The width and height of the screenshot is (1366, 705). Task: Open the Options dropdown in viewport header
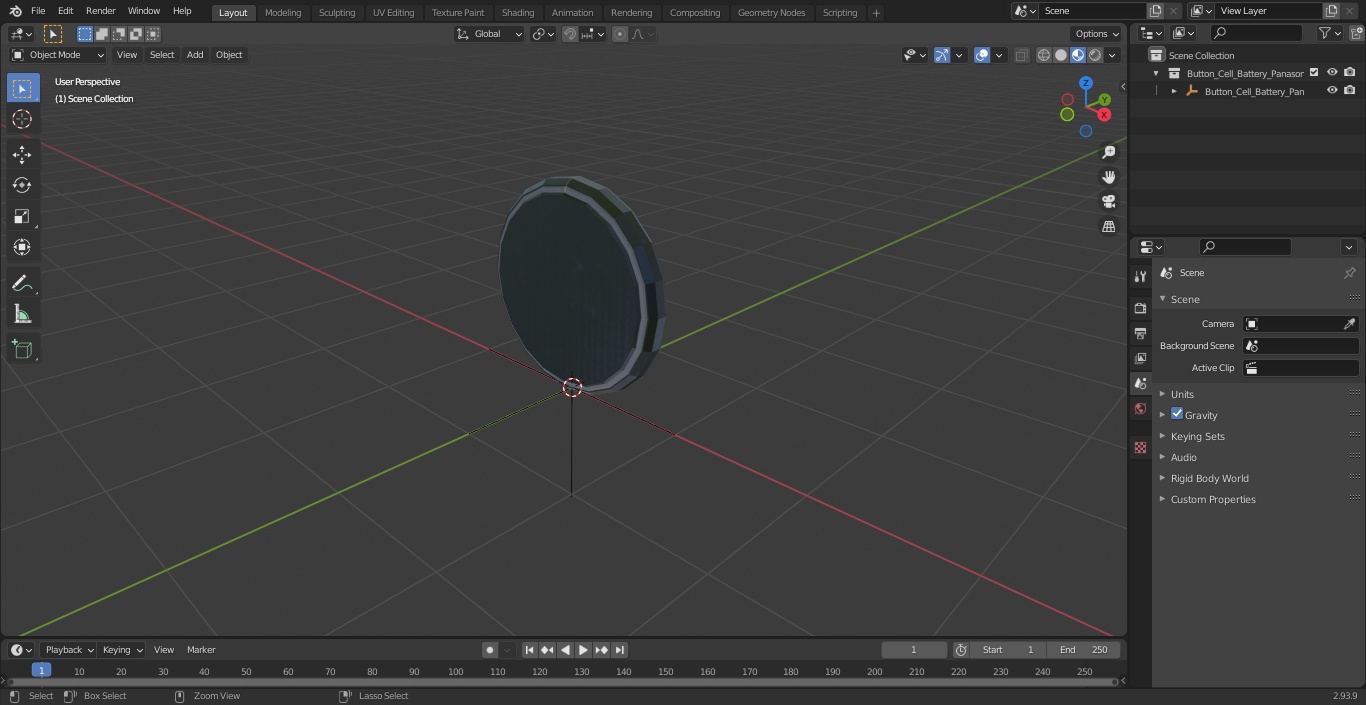(x=1097, y=34)
